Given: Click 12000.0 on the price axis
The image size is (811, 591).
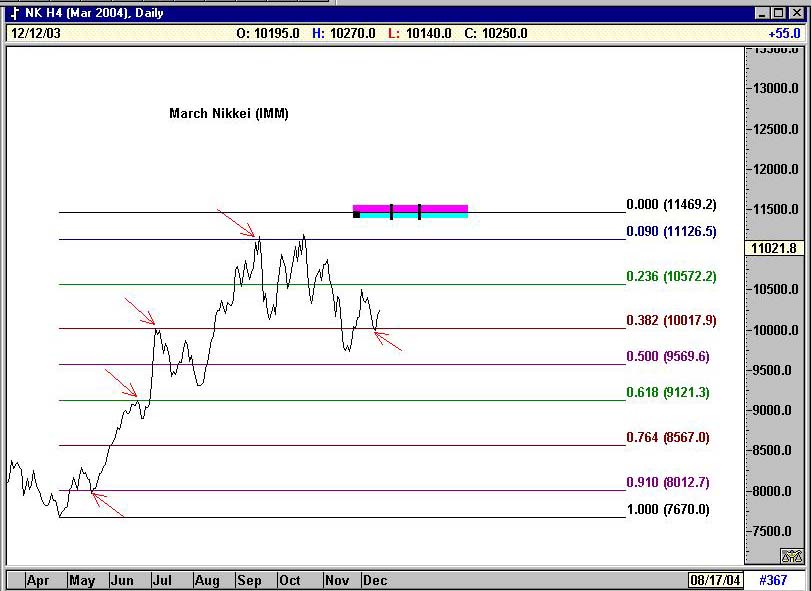Looking at the screenshot, I should coord(775,169).
